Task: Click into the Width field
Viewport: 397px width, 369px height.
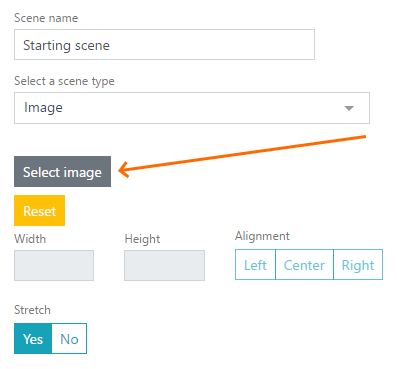Action: pyautogui.click(x=54, y=266)
